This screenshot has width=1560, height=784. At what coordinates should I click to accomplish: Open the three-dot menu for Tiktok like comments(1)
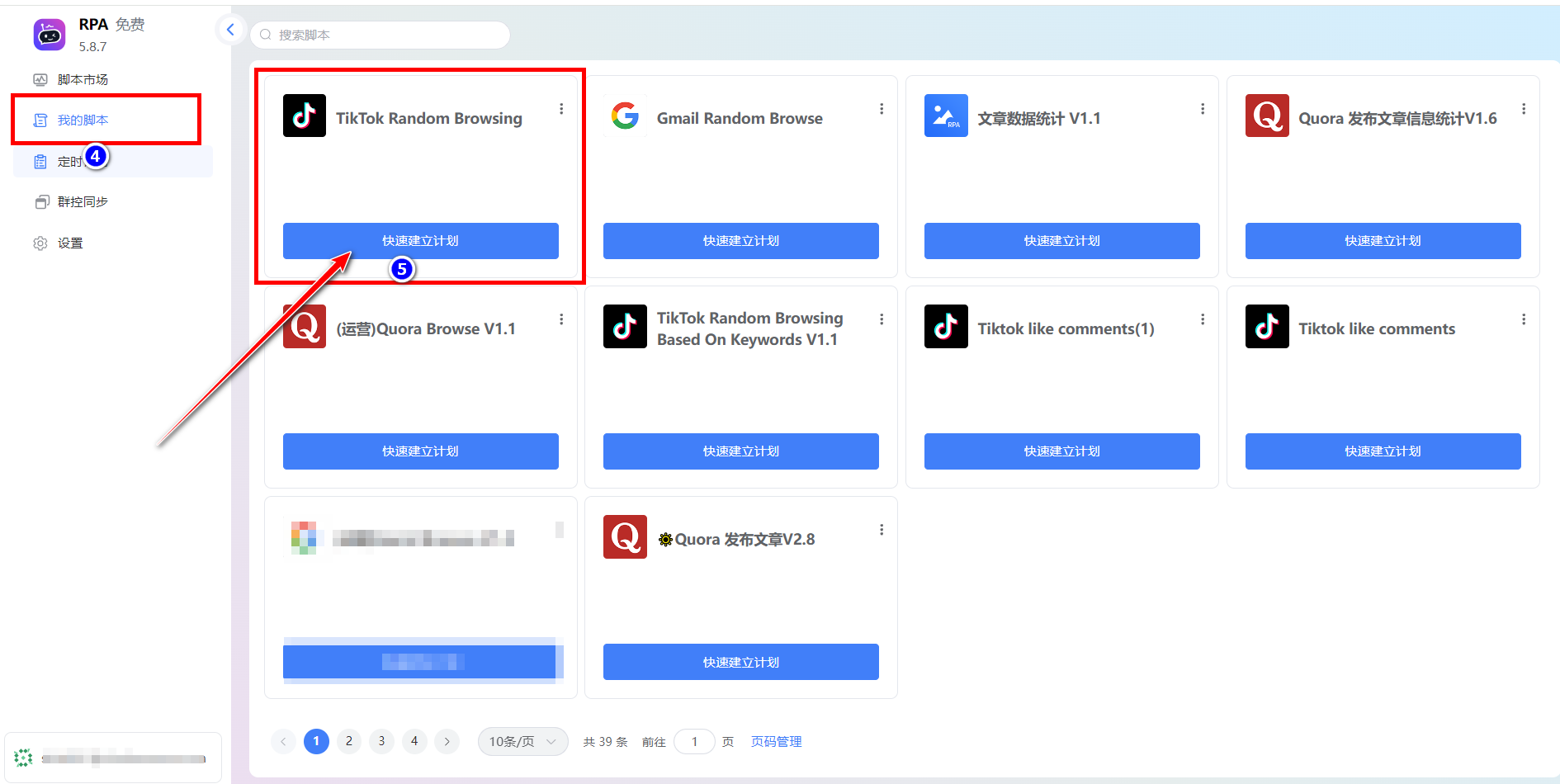coord(1203,319)
